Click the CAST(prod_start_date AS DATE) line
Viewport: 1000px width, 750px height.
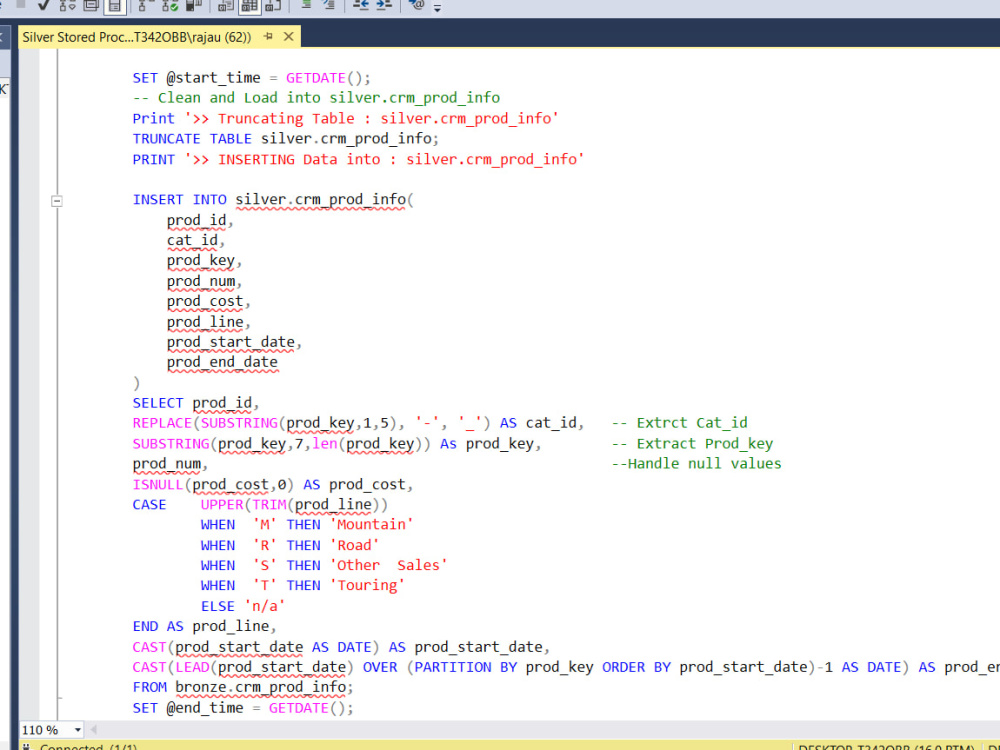pyautogui.click(x=341, y=647)
